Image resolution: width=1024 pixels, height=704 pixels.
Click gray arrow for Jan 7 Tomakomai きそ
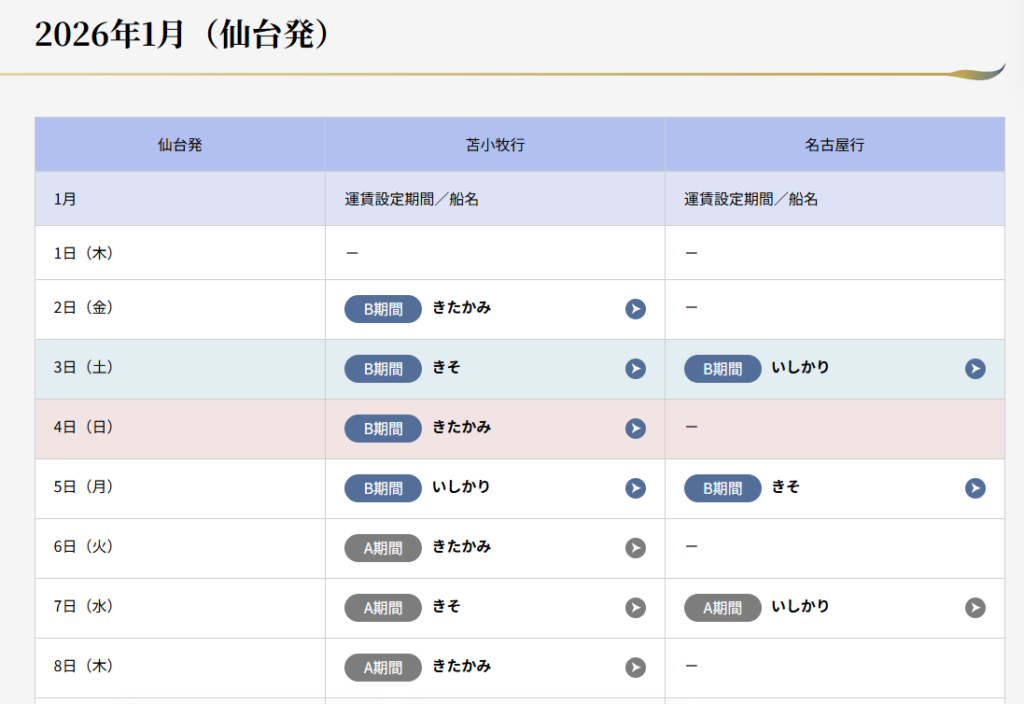tap(635, 608)
